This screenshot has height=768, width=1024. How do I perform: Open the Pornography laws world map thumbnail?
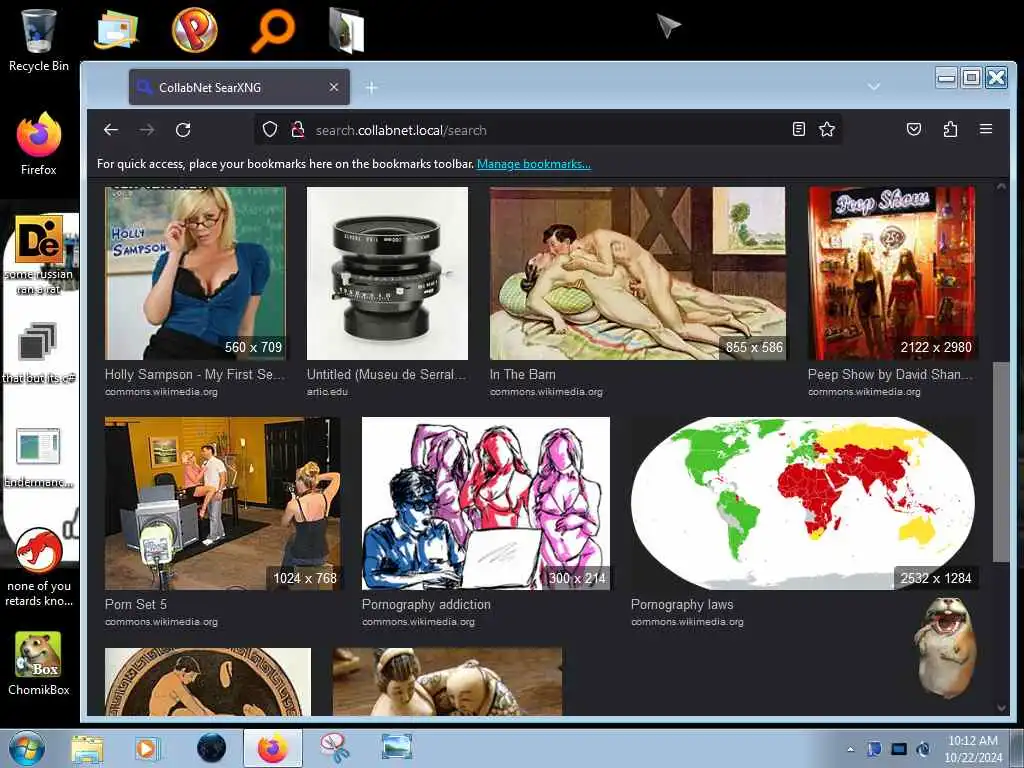pos(803,503)
